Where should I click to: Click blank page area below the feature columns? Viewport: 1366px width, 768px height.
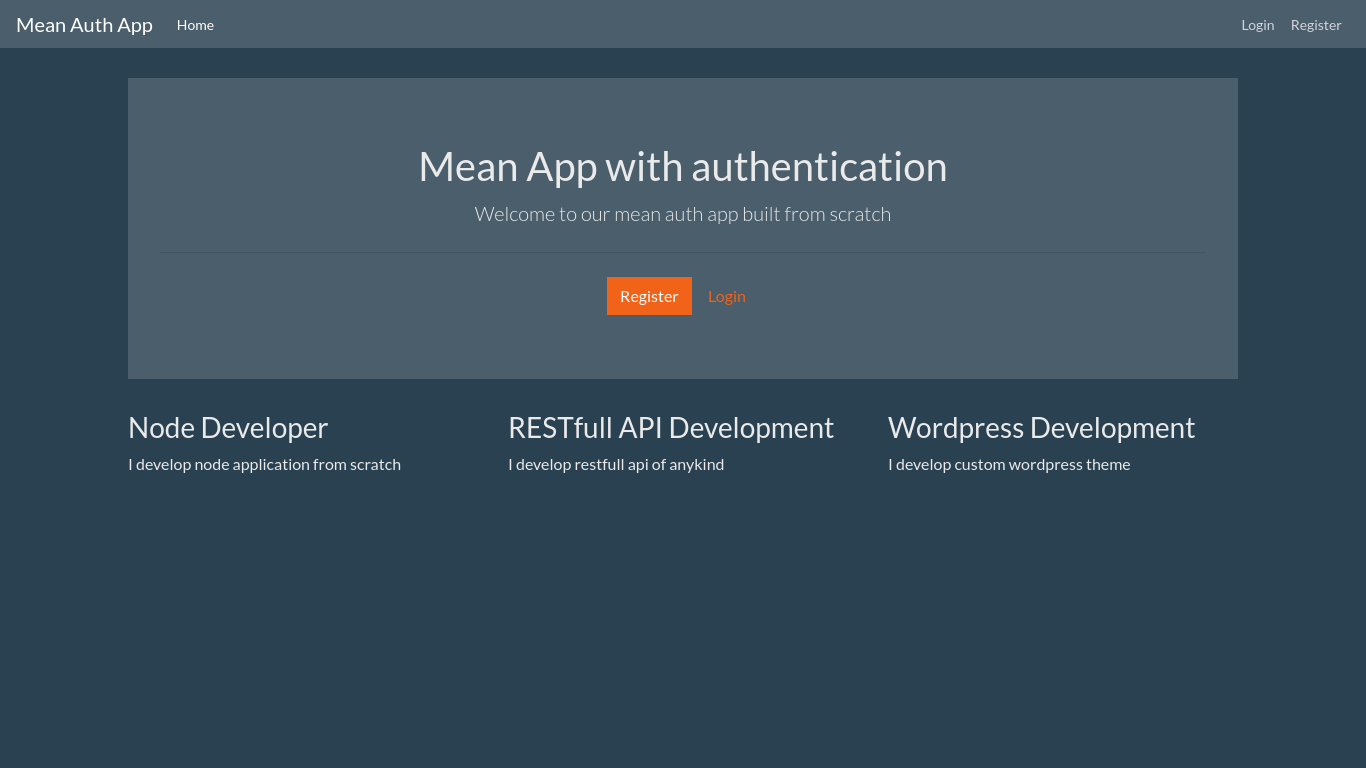click(682, 620)
